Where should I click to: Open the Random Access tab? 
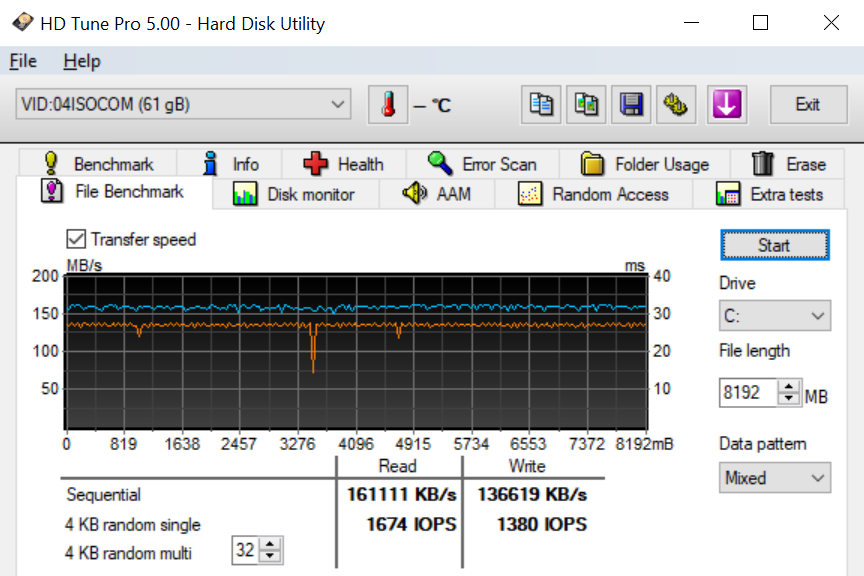click(x=594, y=194)
